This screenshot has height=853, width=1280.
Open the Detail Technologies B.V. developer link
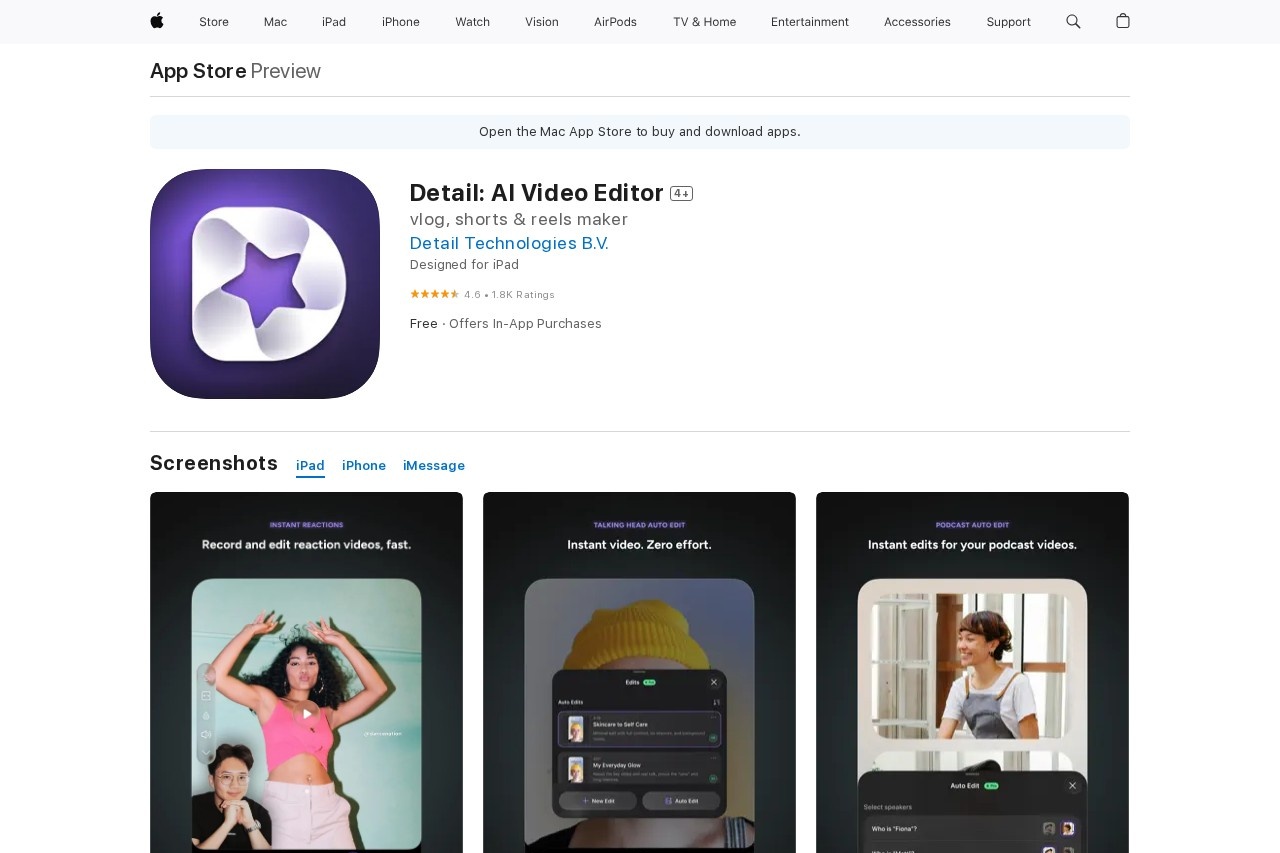[x=509, y=243]
